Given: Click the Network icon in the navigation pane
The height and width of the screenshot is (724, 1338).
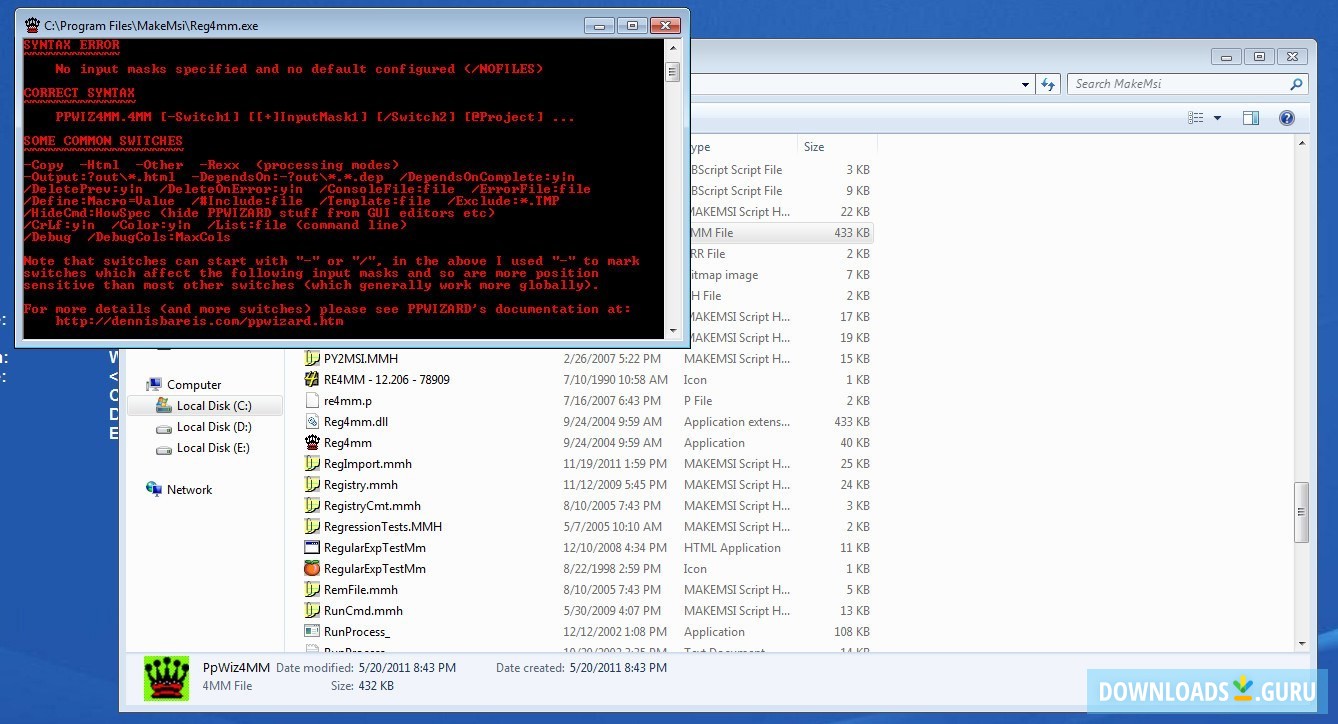Looking at the screenshot, I should click(154, 490).
